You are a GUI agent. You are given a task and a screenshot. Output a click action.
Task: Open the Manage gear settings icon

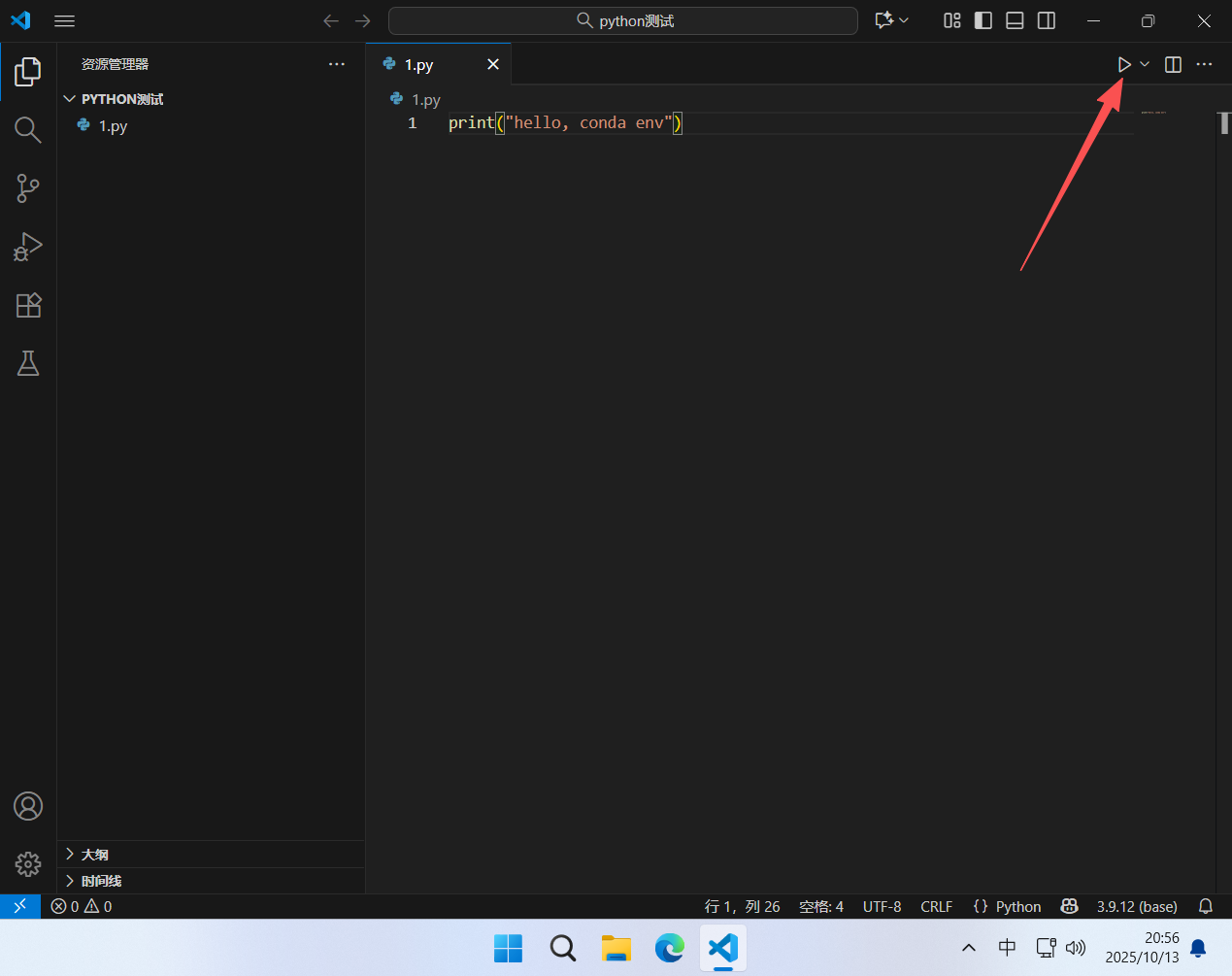(x=28, y=864)
